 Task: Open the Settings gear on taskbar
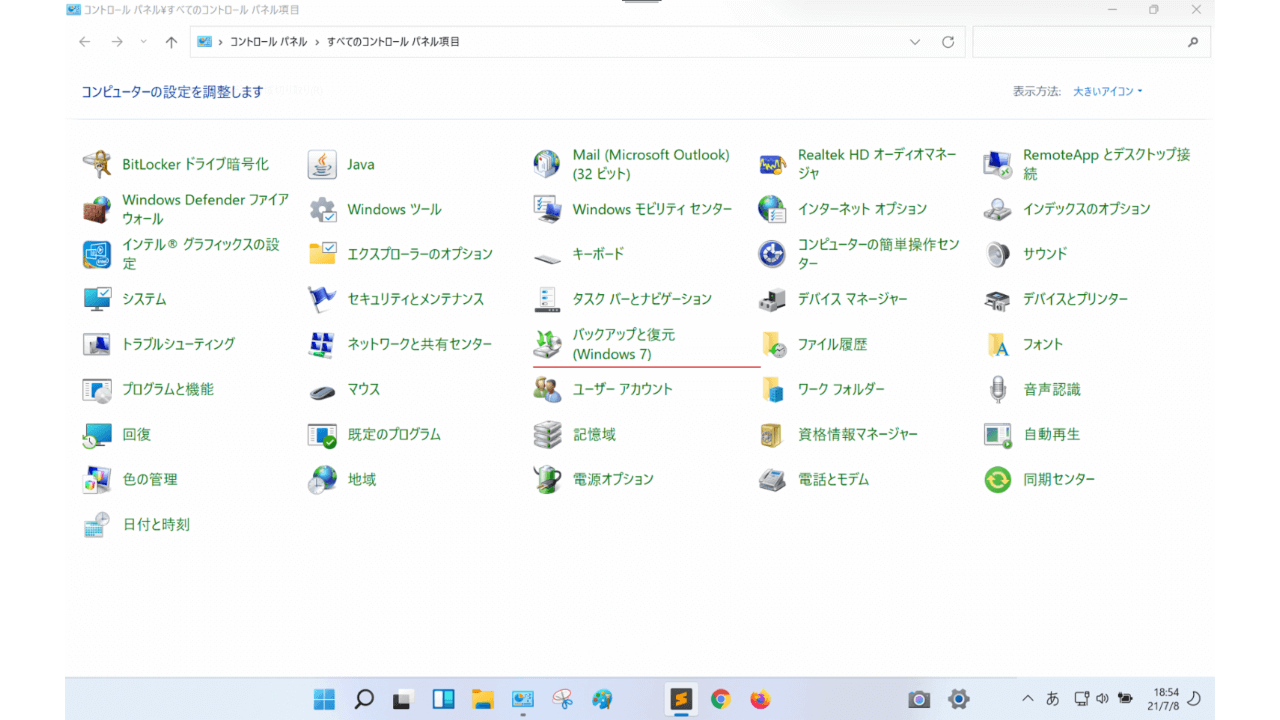coord(958,699)
